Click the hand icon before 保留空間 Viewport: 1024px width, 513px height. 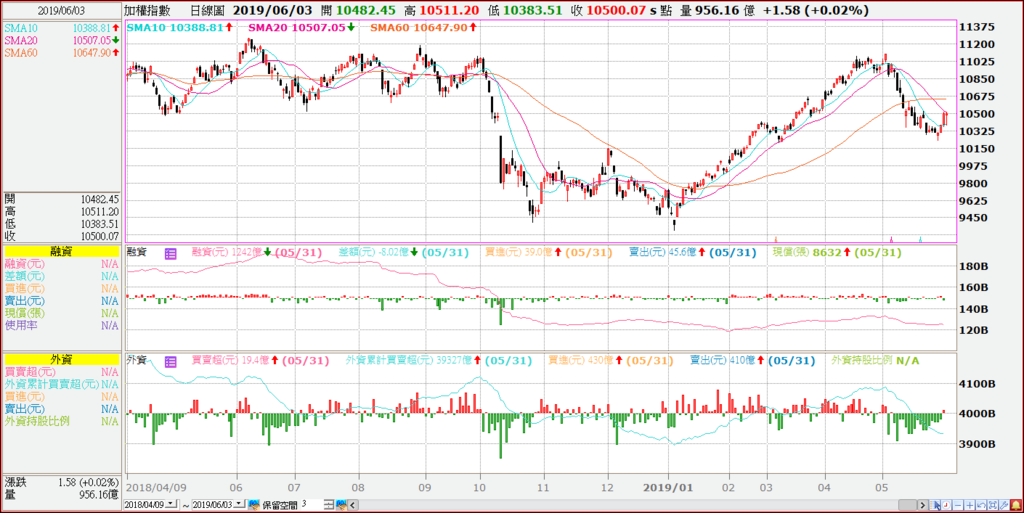click(x=255, y=505)
